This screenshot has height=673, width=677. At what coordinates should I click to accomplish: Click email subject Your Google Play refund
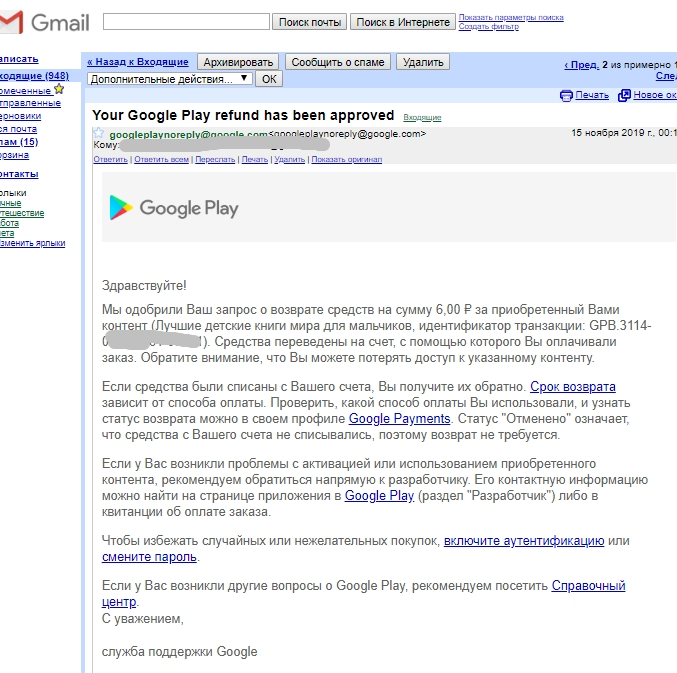(243, 115)
